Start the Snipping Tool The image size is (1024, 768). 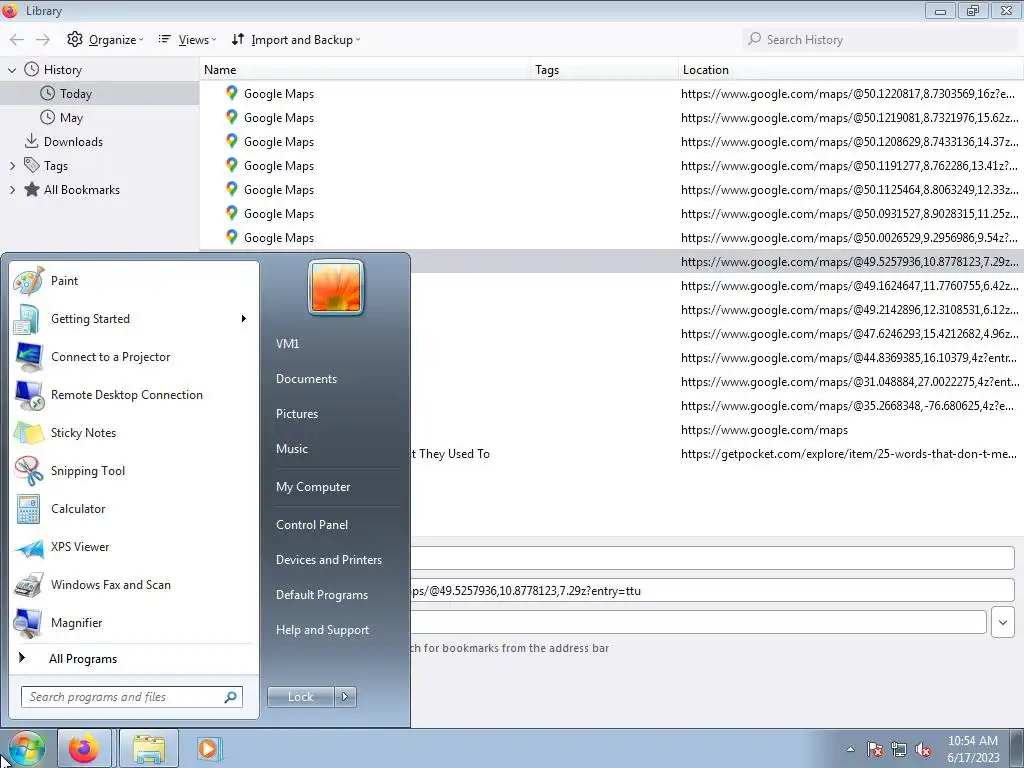click(134, 471)
